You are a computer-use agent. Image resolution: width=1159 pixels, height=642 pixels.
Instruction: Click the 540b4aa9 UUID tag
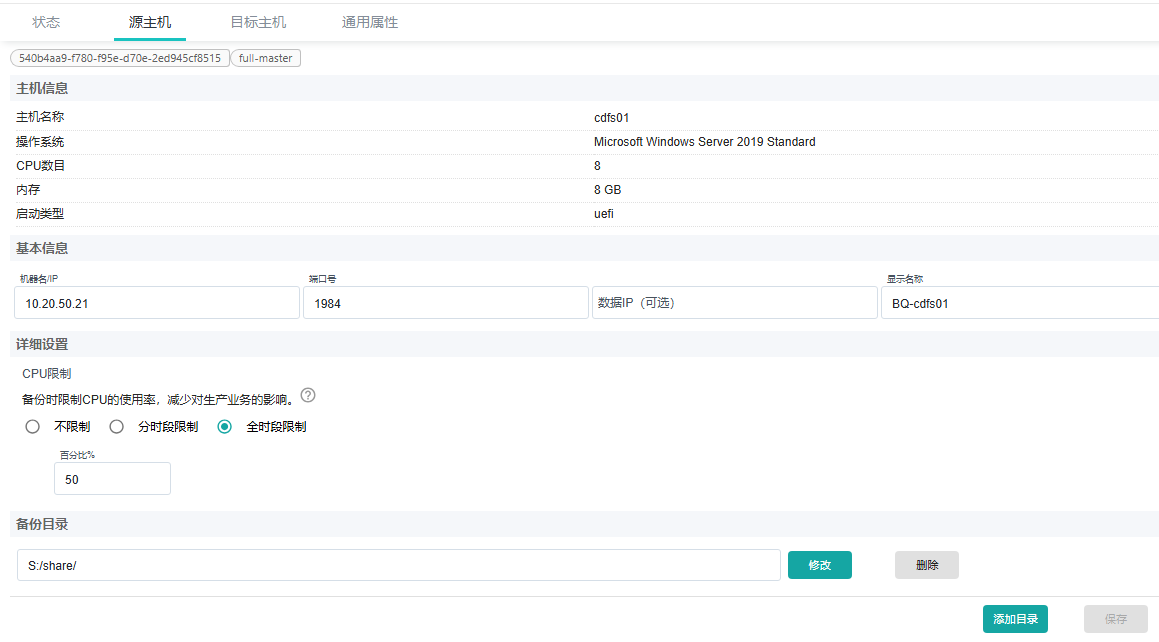pyautogui.click(x=120, y=58)
